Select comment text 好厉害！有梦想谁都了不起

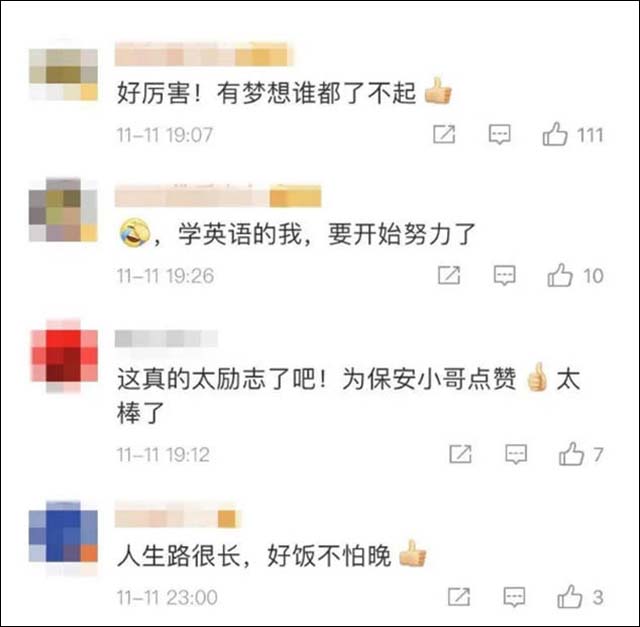tap(266, 93)
